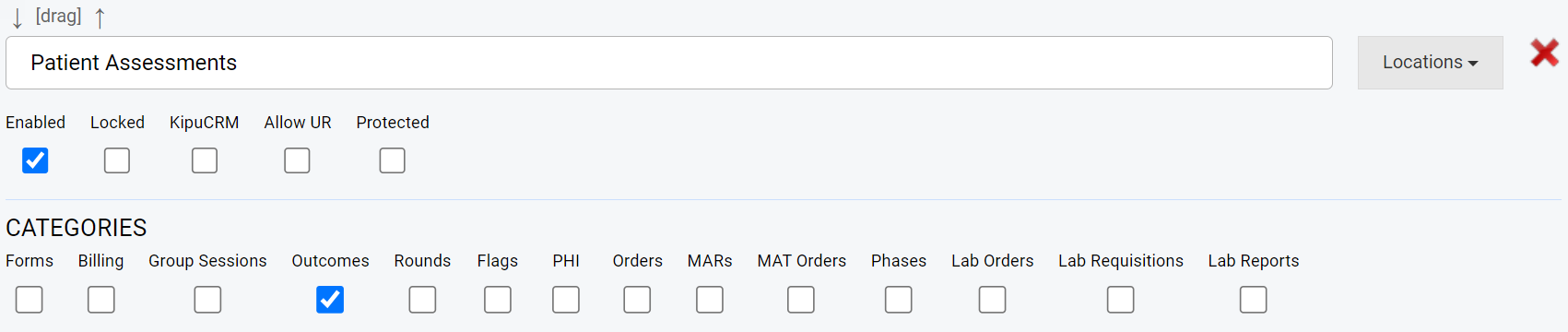Open the Locations dropdown
1568x332 pixels.
pos(1430,63)
